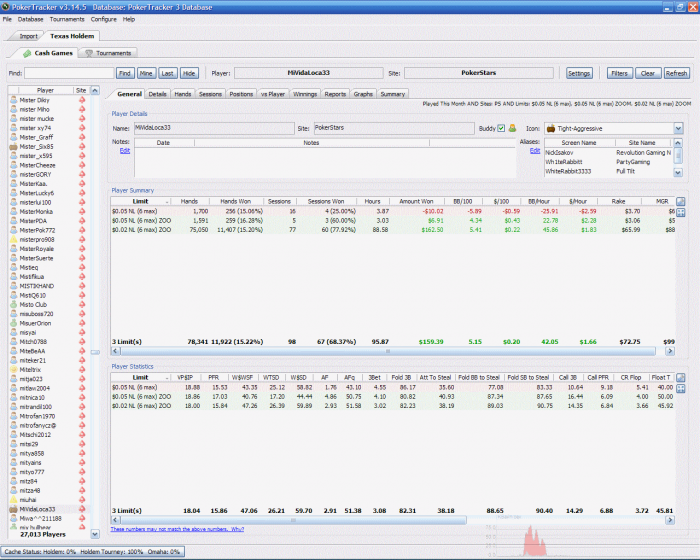The width and height of the screenshot is (700, 560).
Task: Switch to the Tournaments game tab
Action: [108, 53]
